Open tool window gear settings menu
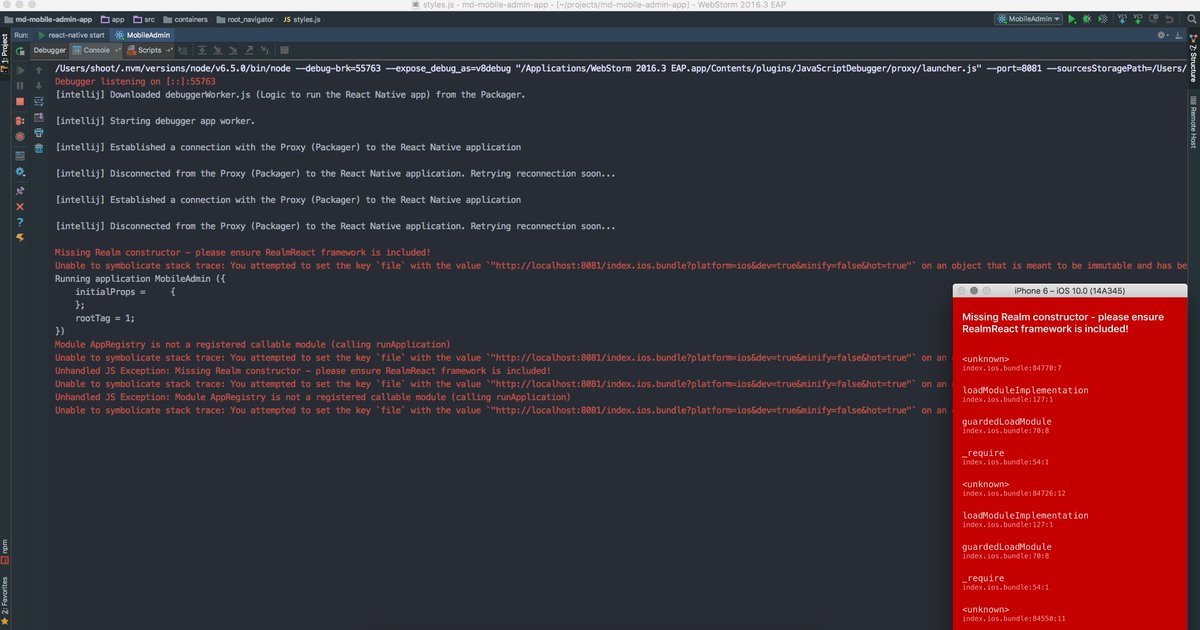The width and height of the screenshot is (1200, 630). (x=1163, y=35)
